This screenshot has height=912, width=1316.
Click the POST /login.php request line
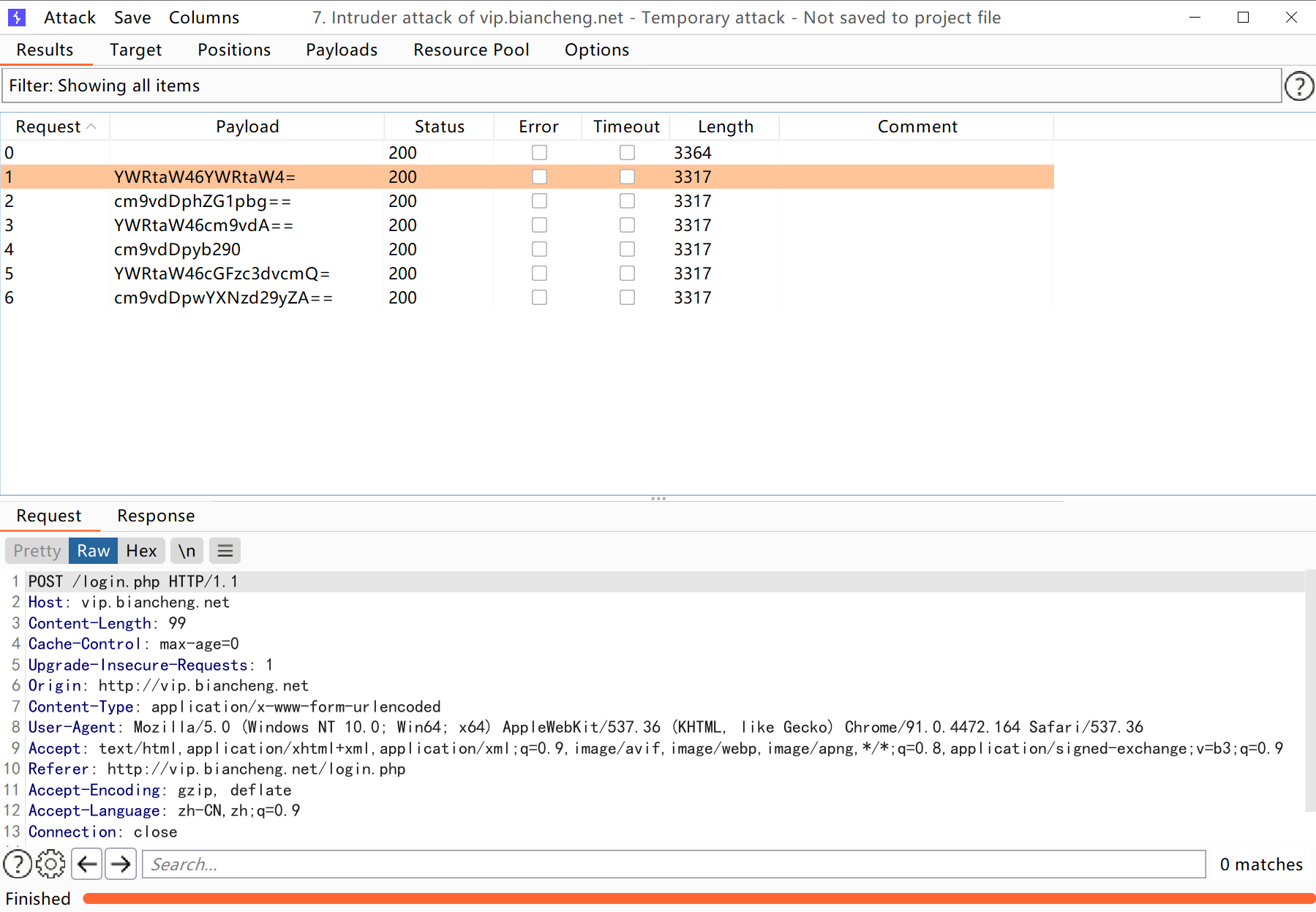(x=133, y=581)
